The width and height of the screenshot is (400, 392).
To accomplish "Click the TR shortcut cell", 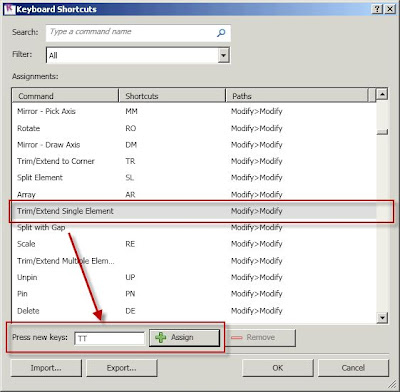I will coord(130,161).
